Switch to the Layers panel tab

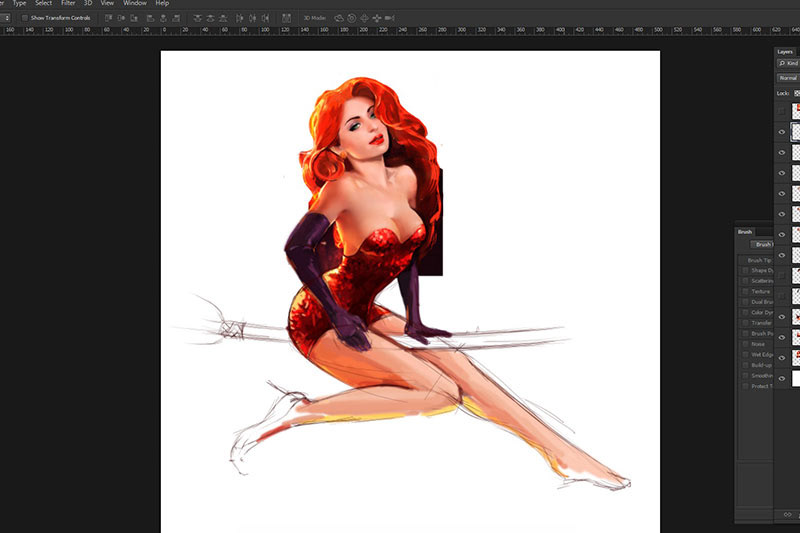tap(785, 52)
